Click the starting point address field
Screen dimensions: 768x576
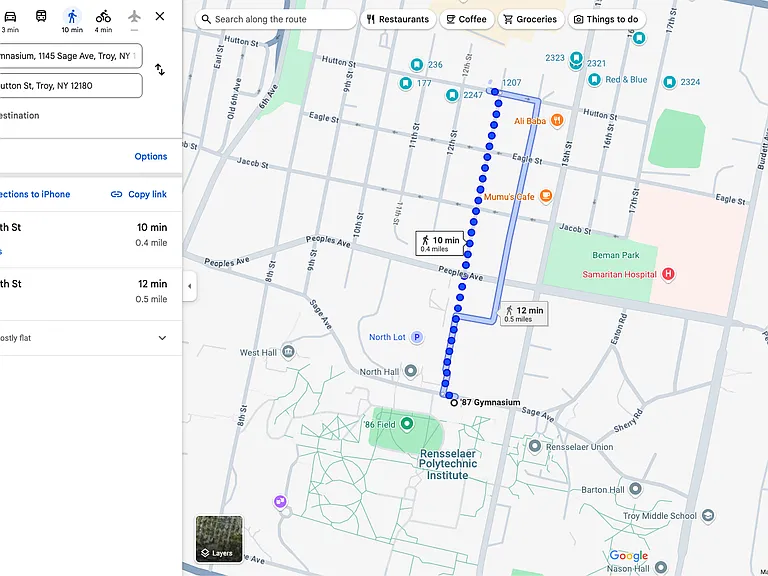[x=69, y=56]
